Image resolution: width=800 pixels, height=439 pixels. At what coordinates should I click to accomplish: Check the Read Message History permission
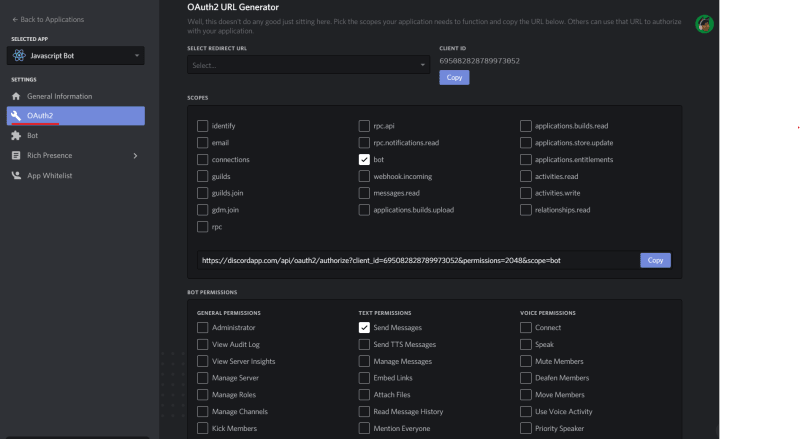click(x=364, y=411)
